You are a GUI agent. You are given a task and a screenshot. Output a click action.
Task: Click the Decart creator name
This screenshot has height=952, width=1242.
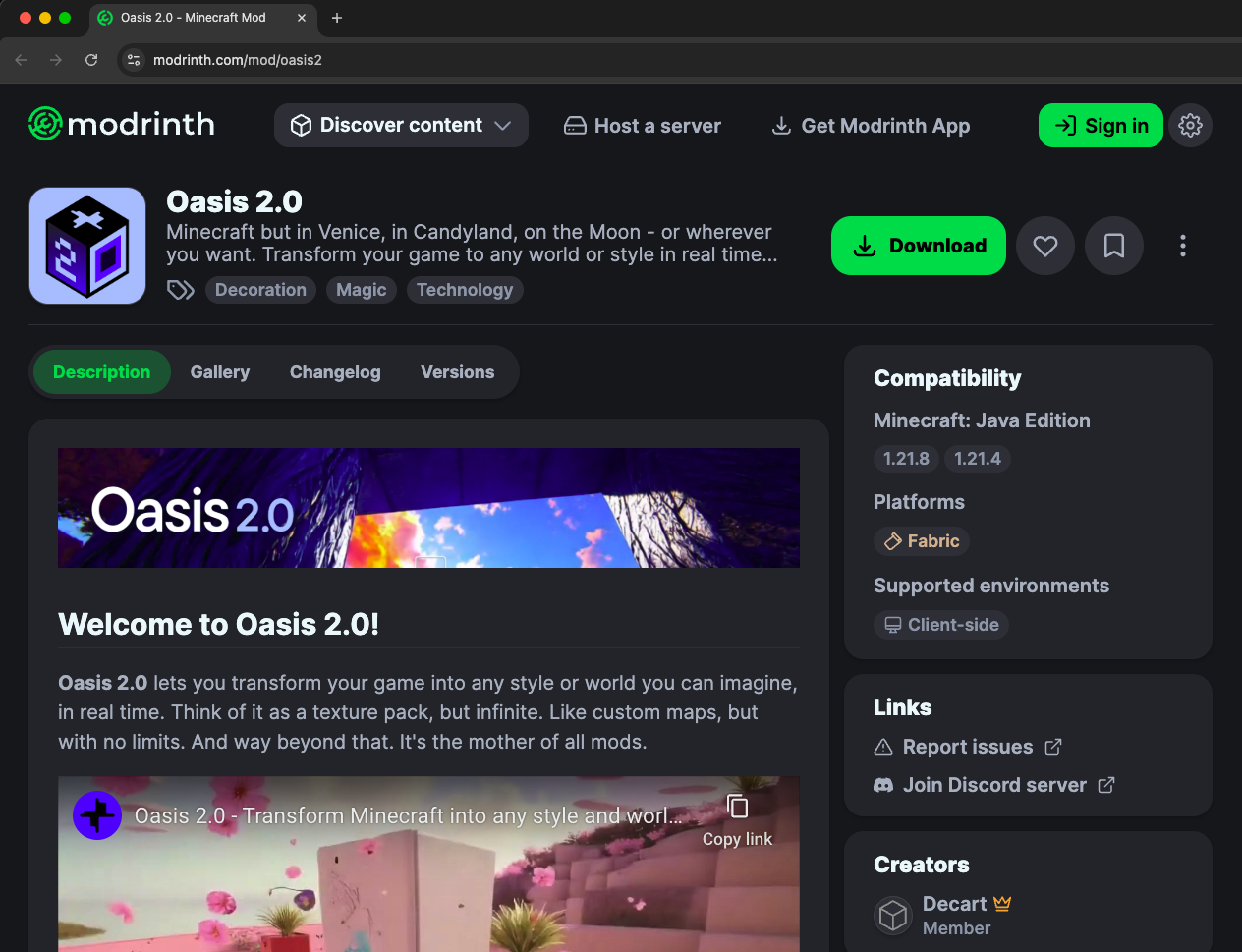[954, 904]
